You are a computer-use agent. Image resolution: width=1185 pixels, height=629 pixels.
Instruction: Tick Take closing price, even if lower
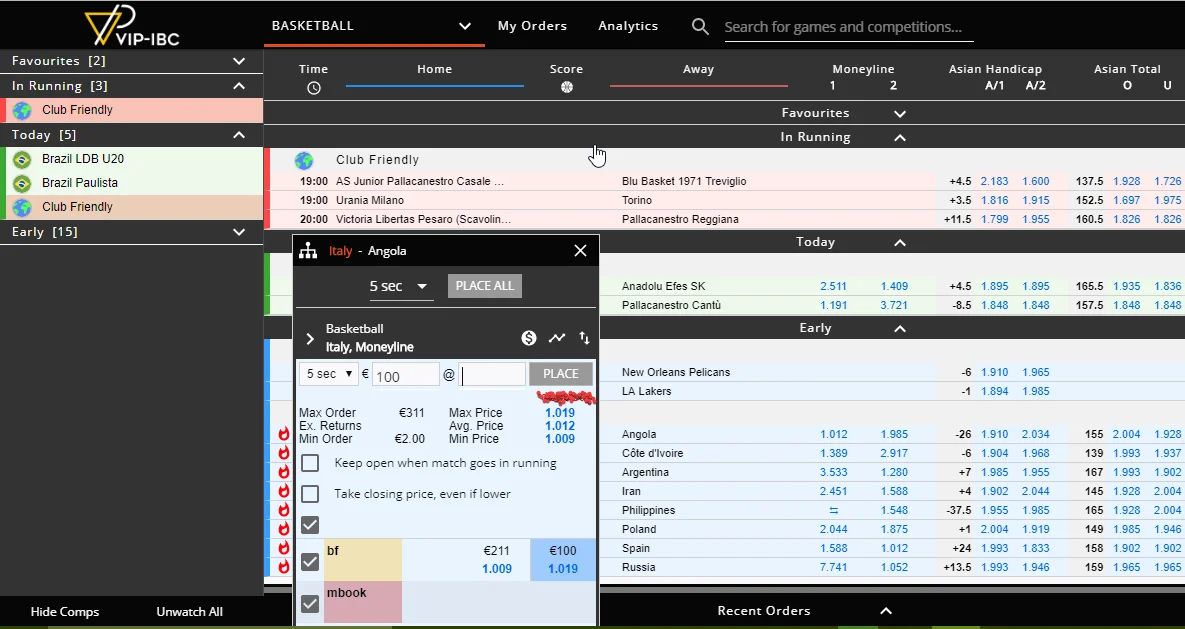pos(311,494)
